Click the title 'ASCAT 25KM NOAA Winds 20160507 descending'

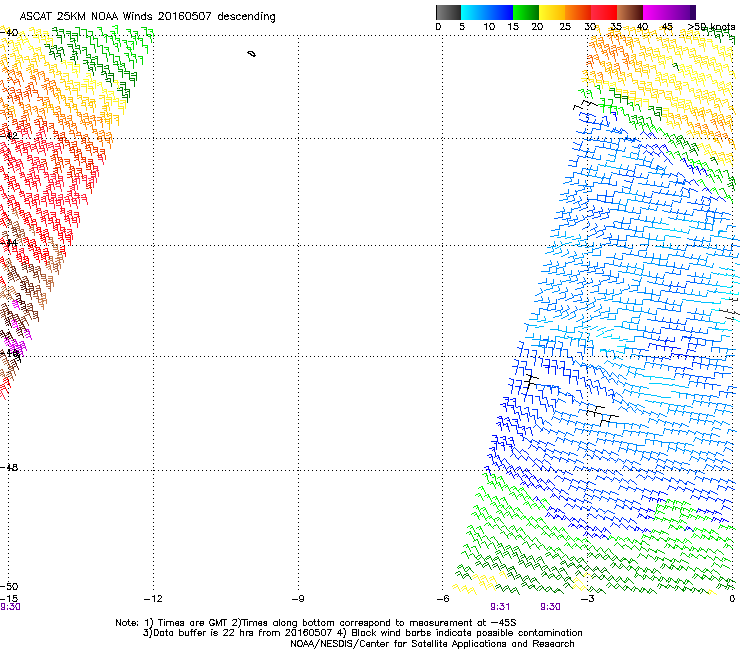[x=147, y=17]
